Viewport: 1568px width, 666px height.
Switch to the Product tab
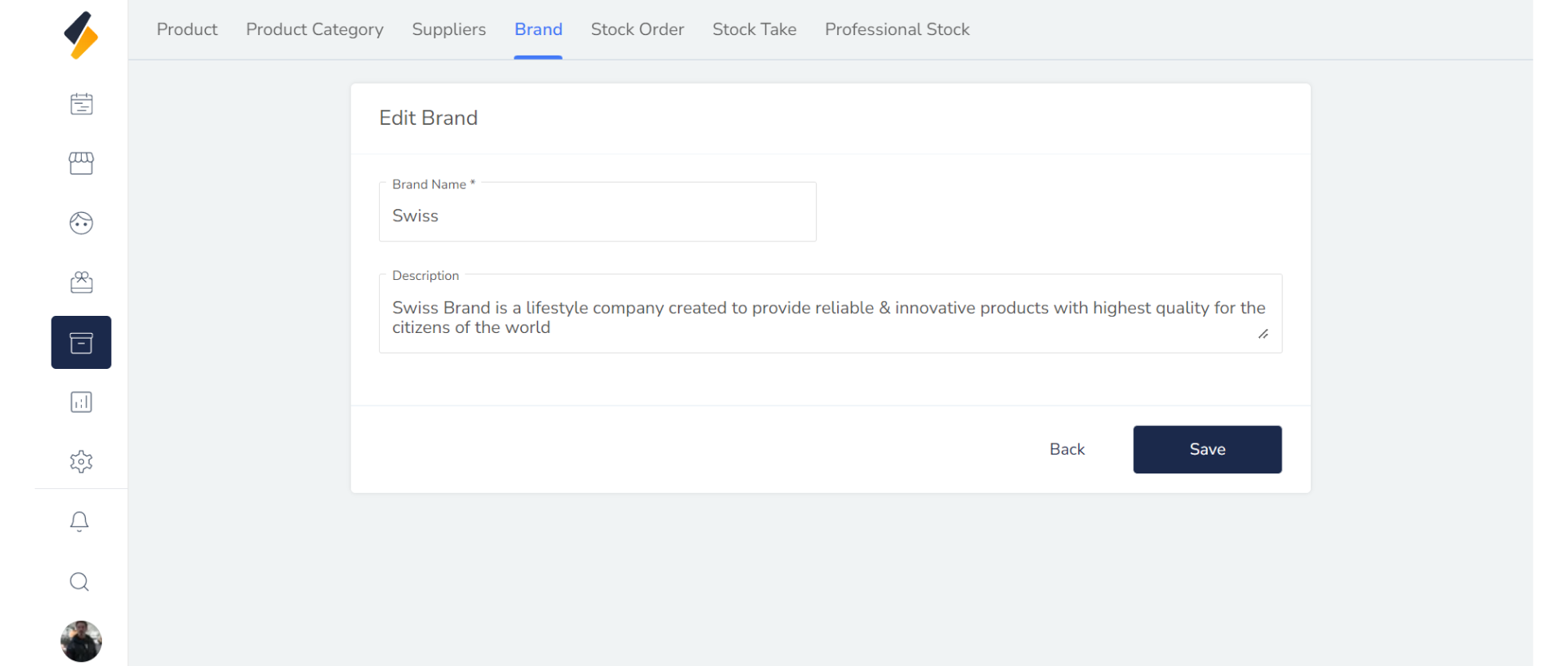[187, 29]
